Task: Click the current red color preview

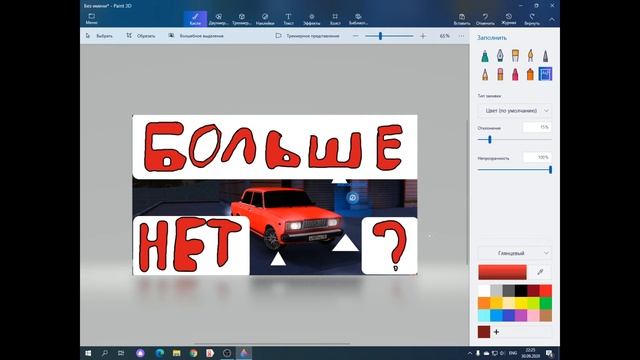Action: tap(502, 272)
